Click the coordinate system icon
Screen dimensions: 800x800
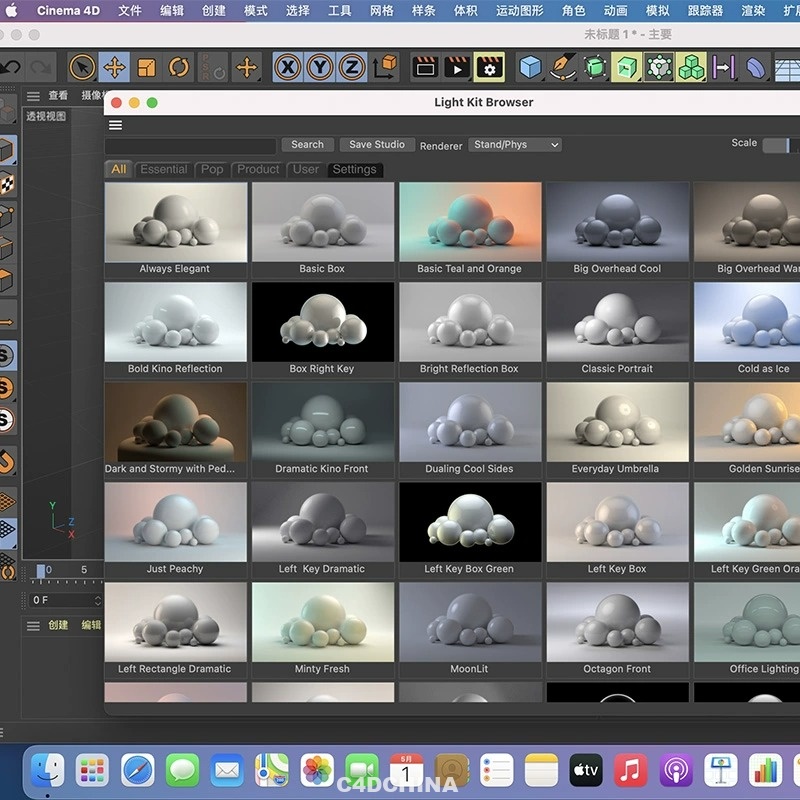coord(385,67)
